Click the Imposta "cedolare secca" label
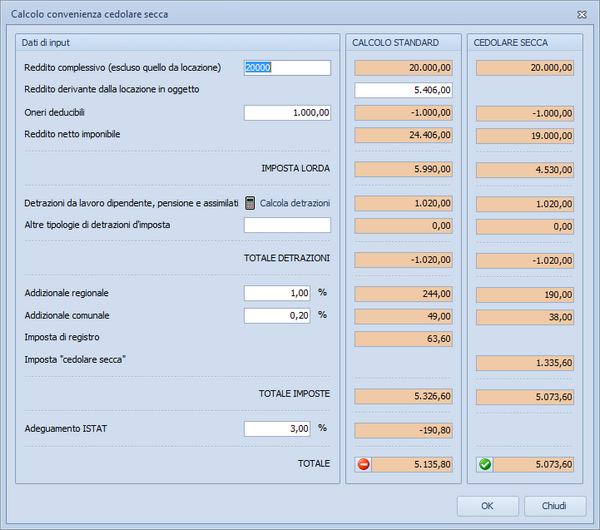The image size is (600, 530). pos(75,360)
